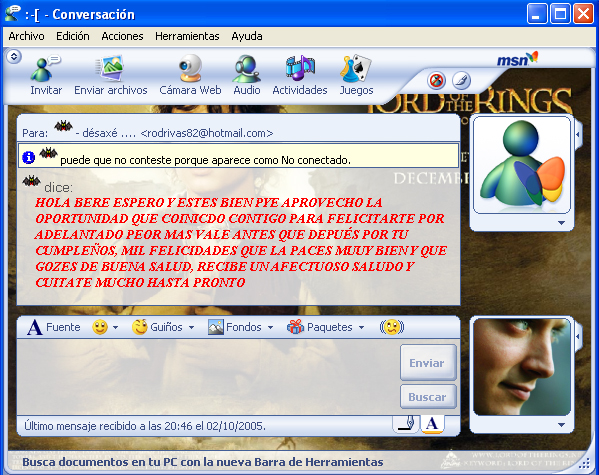Open the Herramientas menu

coord(187,36)
